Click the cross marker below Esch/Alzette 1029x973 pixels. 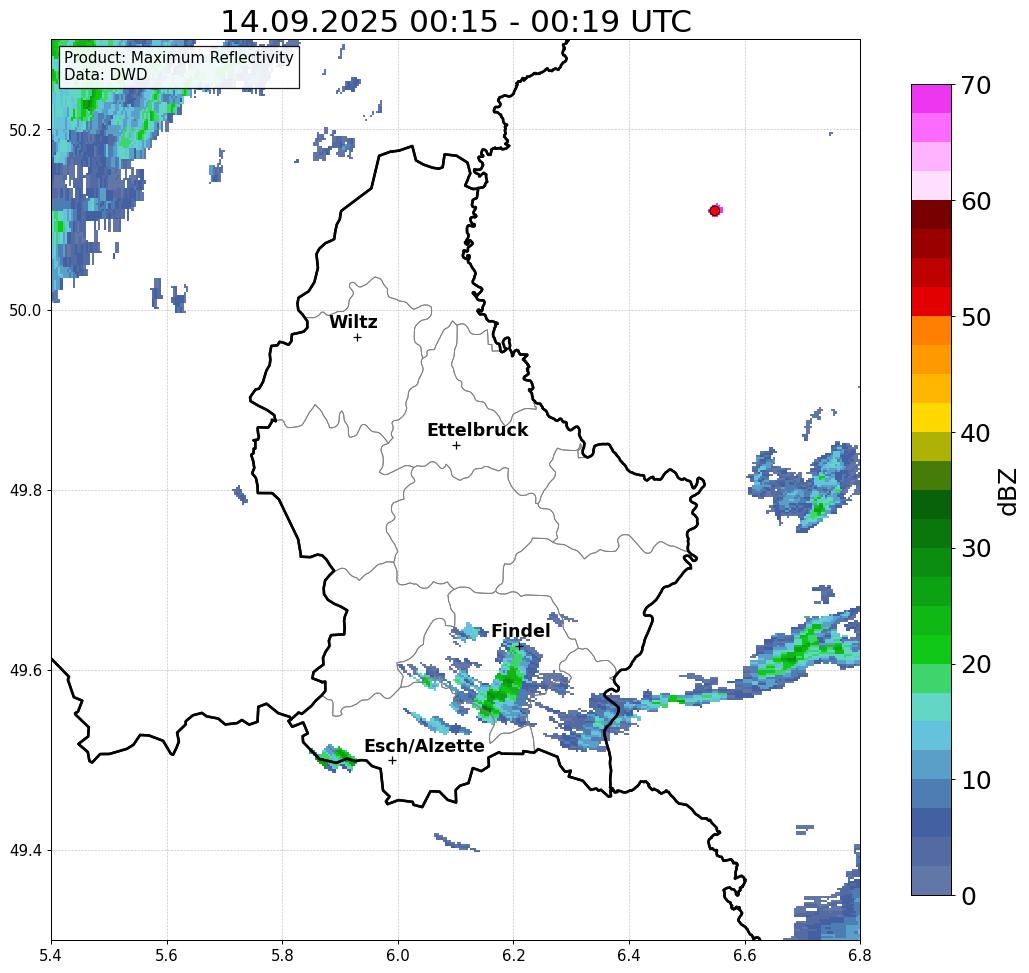point(392,760)
